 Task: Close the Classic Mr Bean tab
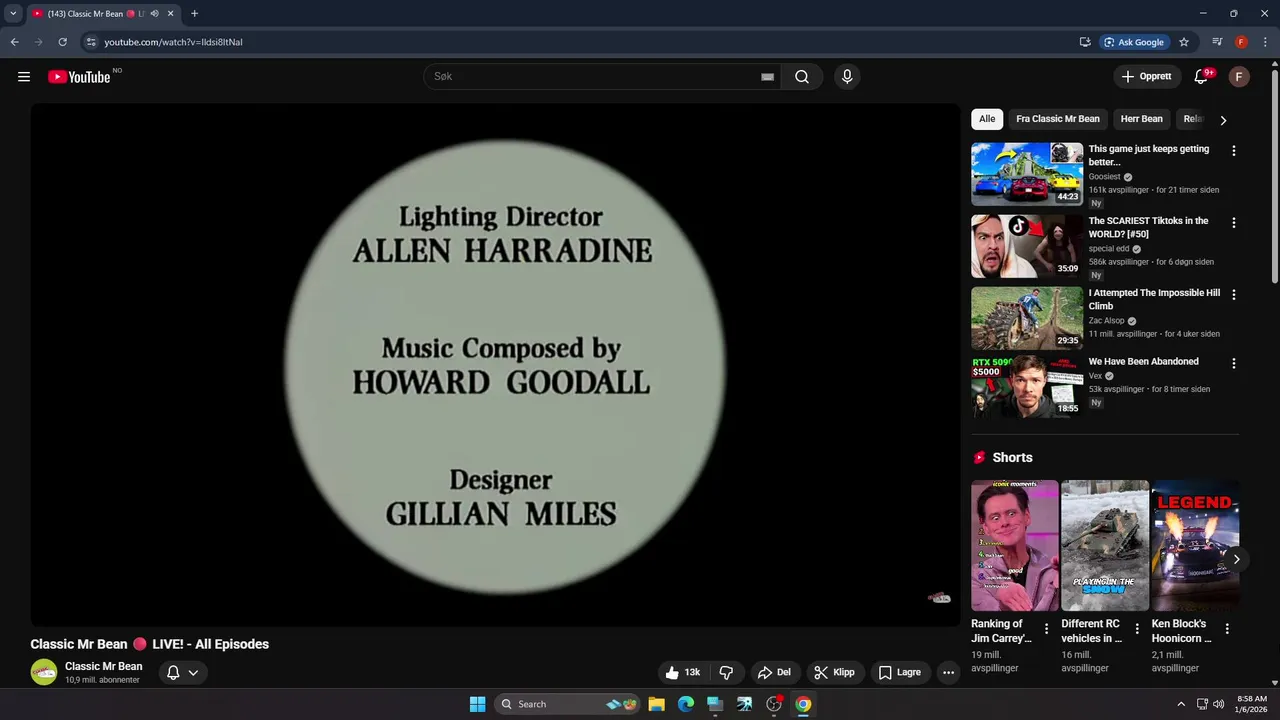pos(170,14)
